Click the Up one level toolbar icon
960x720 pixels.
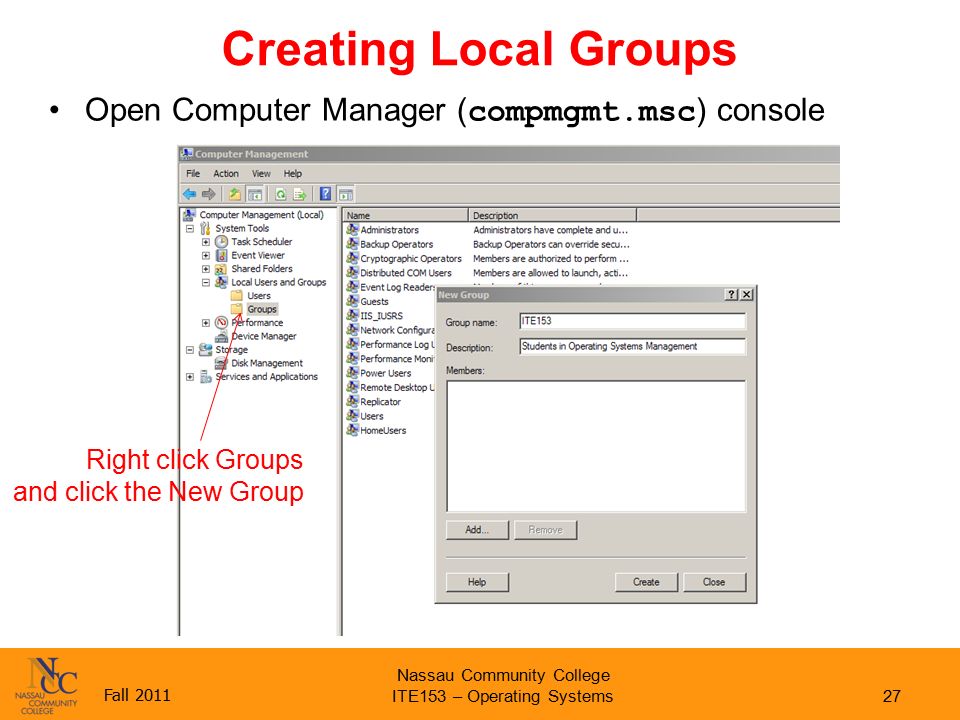click(234, 194)
